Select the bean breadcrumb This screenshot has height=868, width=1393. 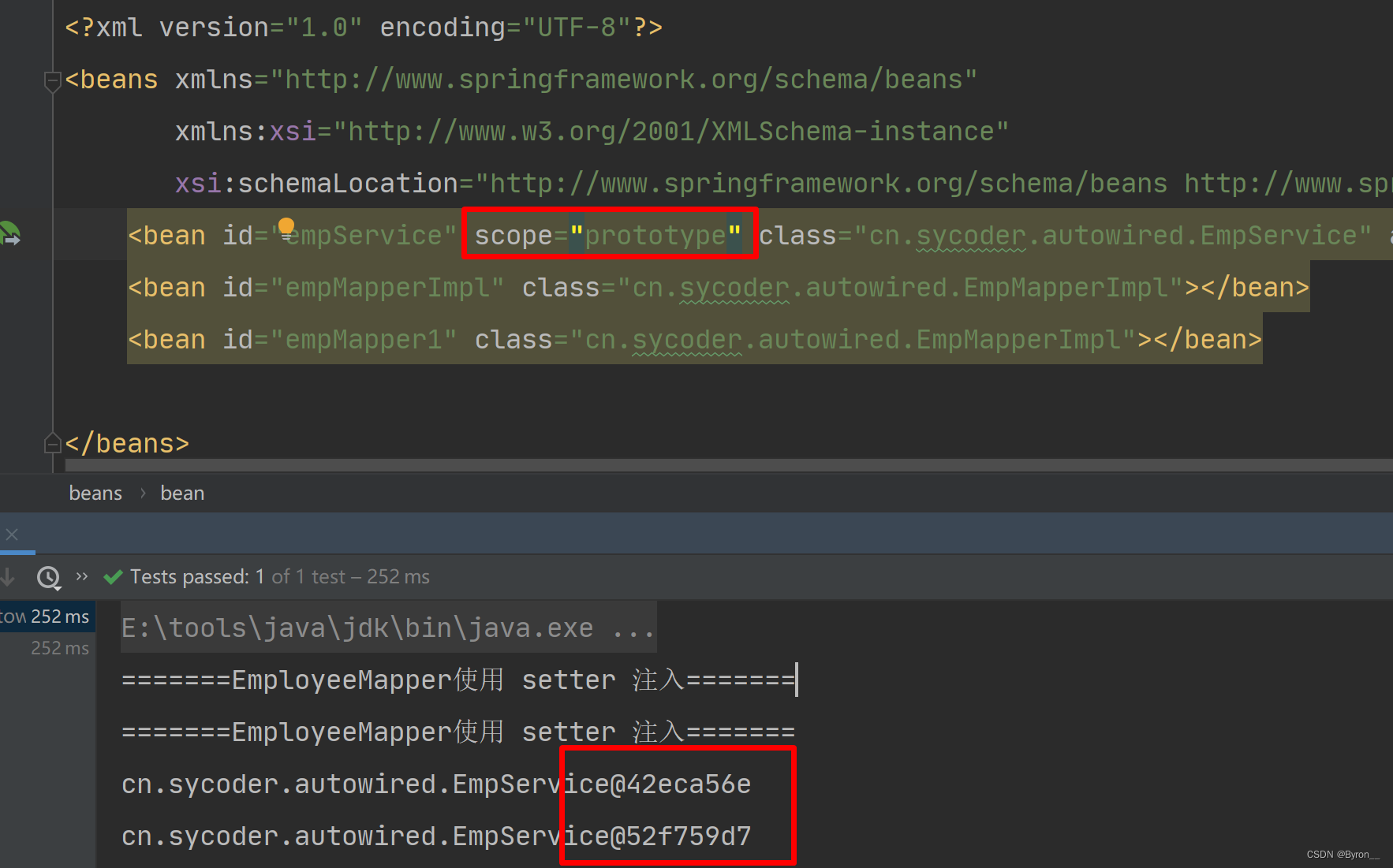[182, 494]
